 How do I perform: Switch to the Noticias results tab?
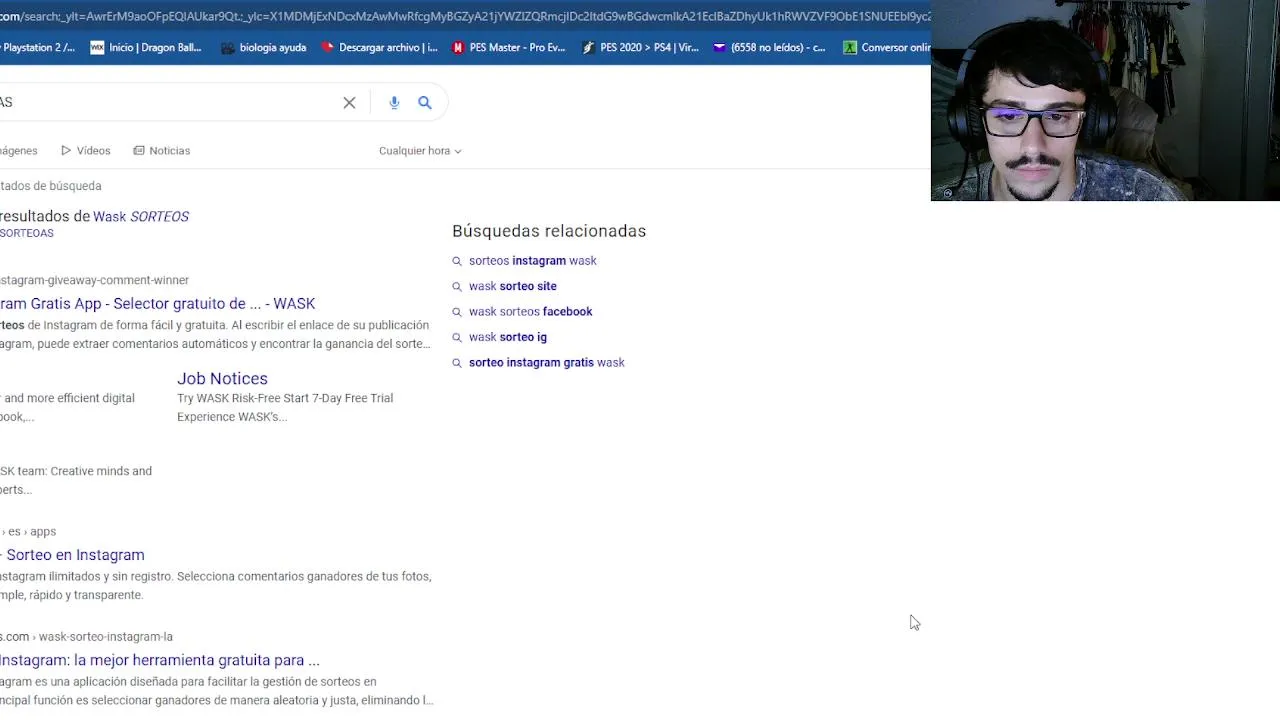click(161, 151)
